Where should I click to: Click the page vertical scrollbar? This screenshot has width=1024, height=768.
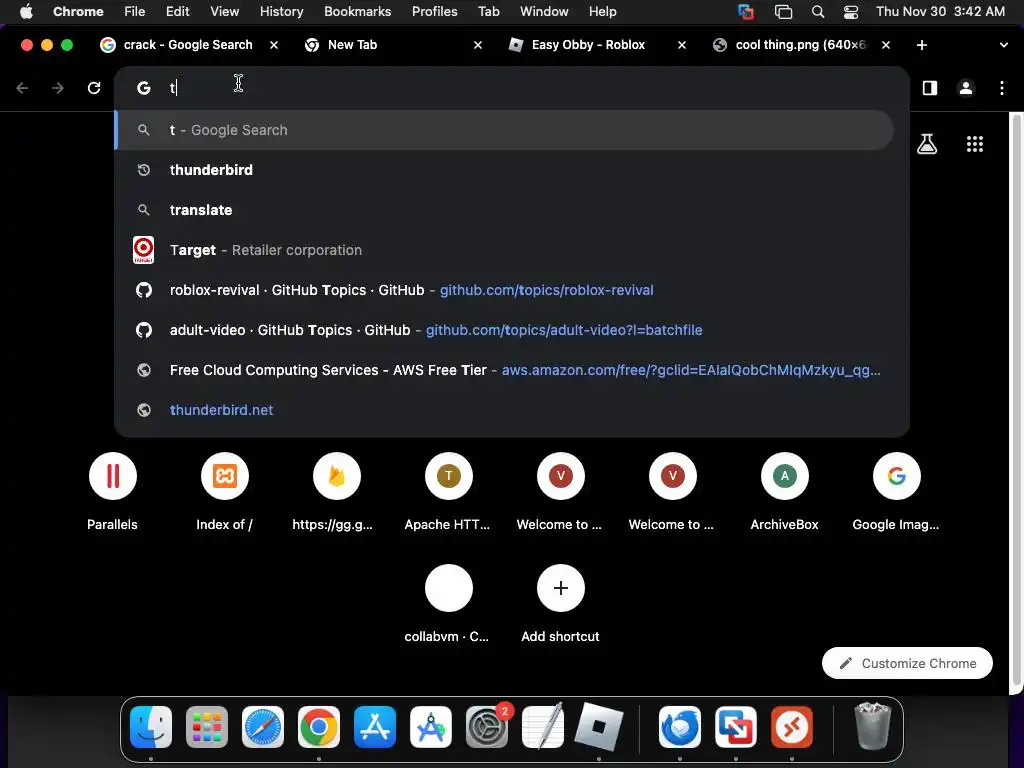tap(1016, 401)
